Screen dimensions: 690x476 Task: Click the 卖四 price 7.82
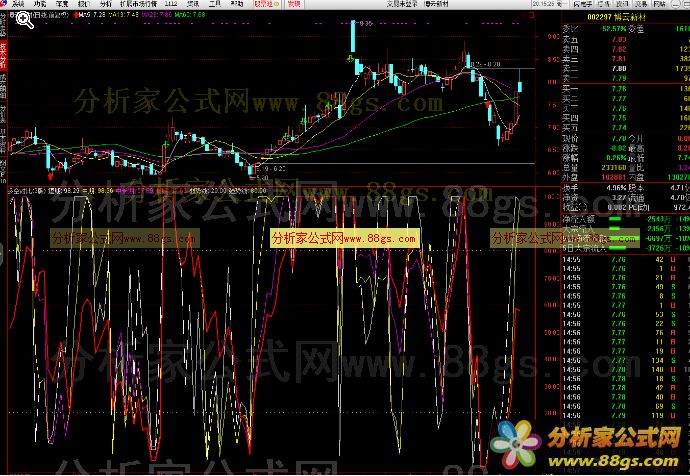(x=619, y=49)
